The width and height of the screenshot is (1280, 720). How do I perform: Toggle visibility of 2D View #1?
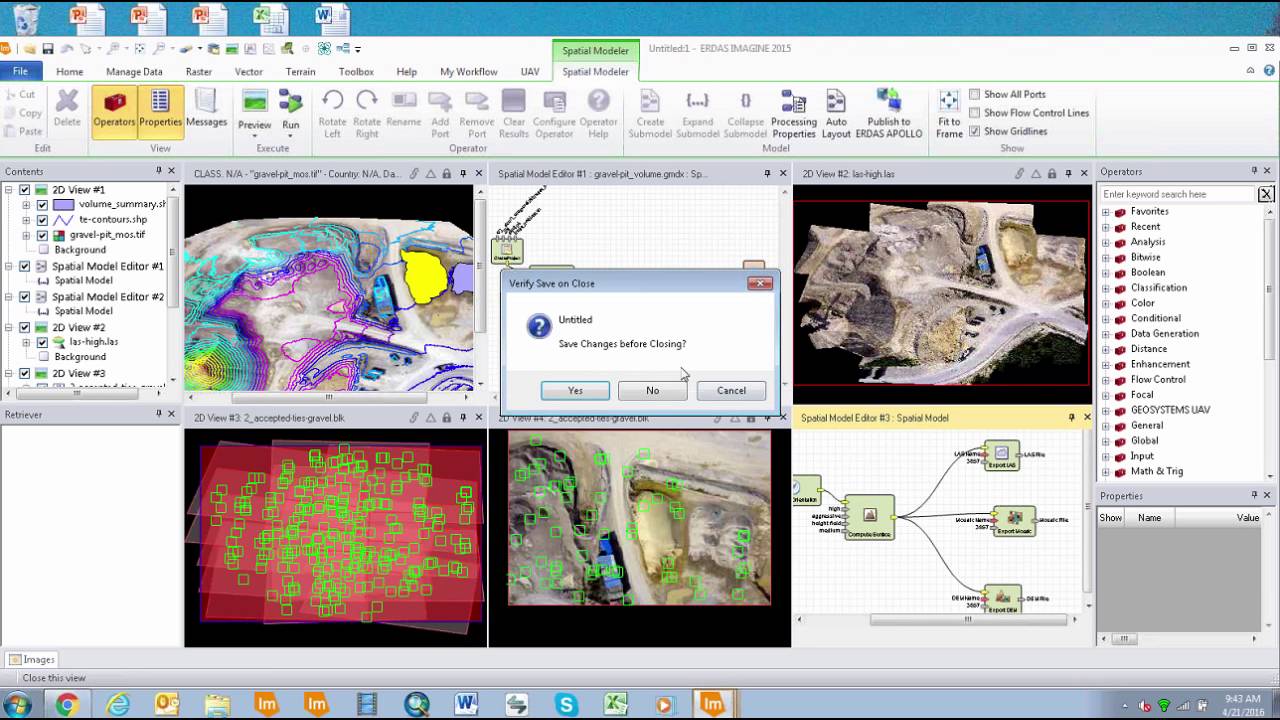click(25, 190)
